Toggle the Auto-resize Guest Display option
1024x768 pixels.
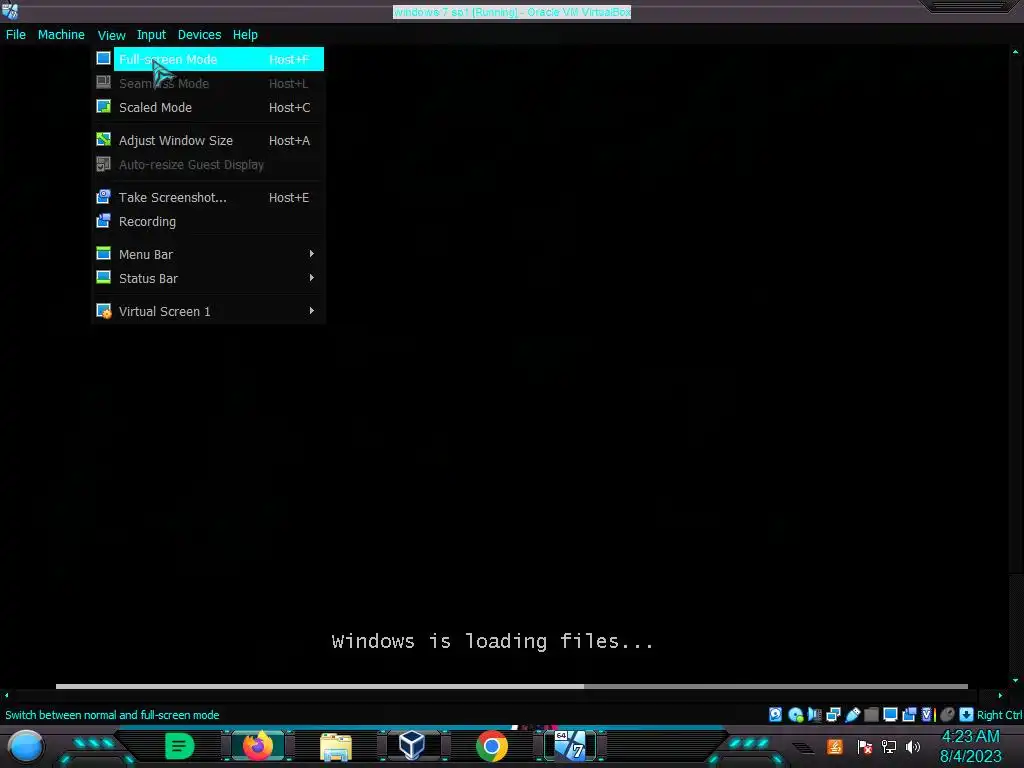(209, 165)
